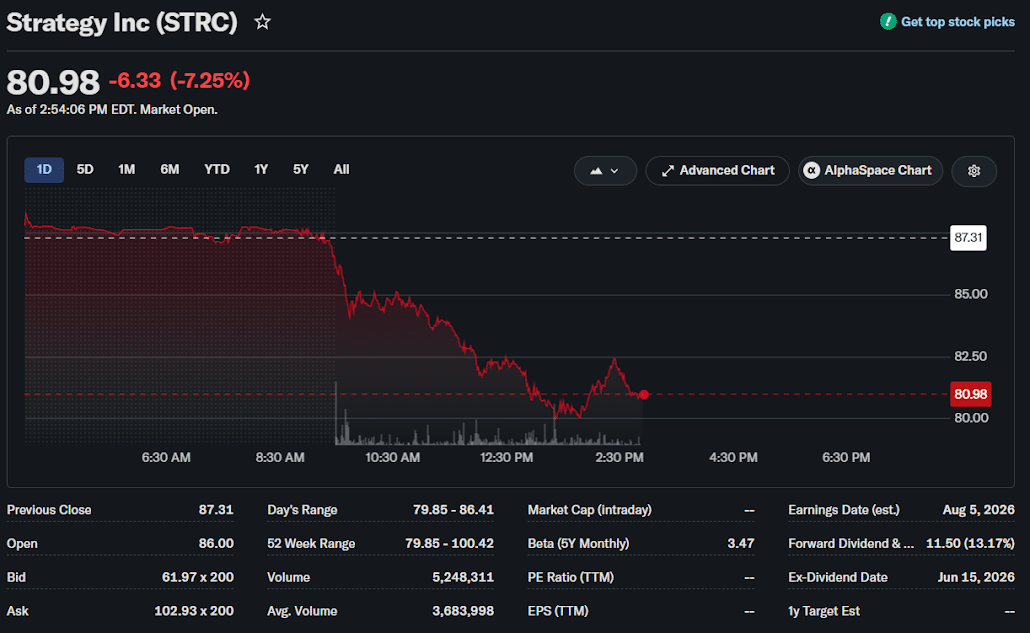Click 52 Week Range 79.85 - 100.42
1030x633 pixels.
point(449,544)
